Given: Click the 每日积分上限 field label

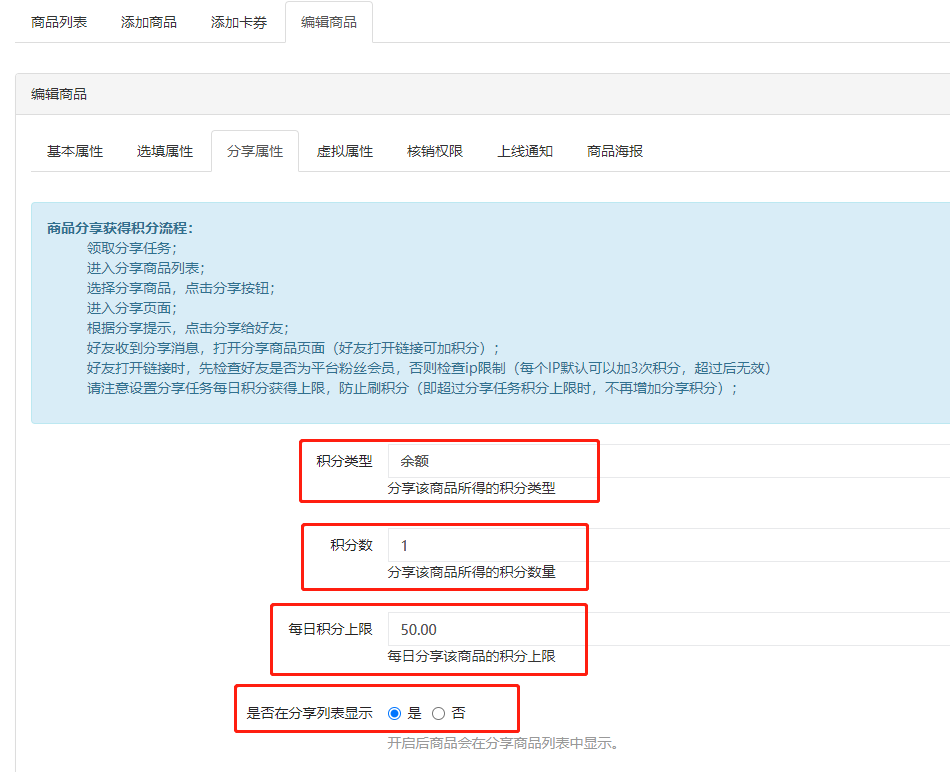Looking at the screenshot, I should point(330,630).
